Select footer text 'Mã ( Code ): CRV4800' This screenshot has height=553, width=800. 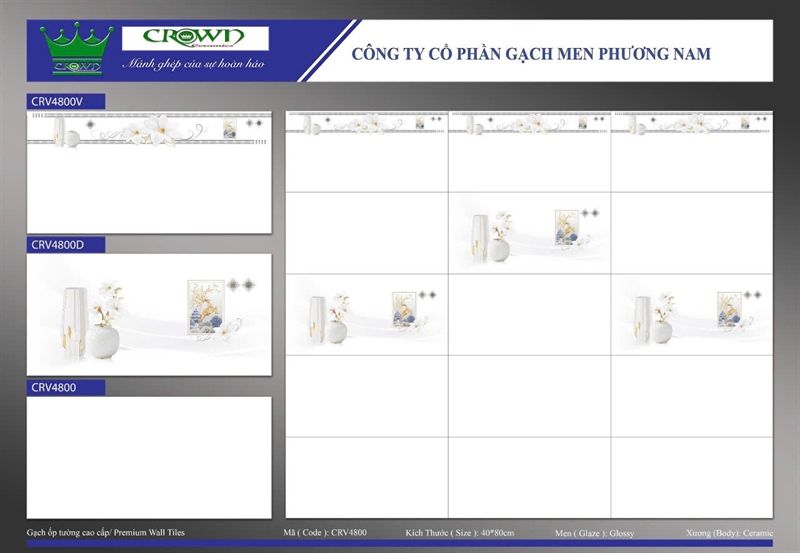tap(325, 533)
